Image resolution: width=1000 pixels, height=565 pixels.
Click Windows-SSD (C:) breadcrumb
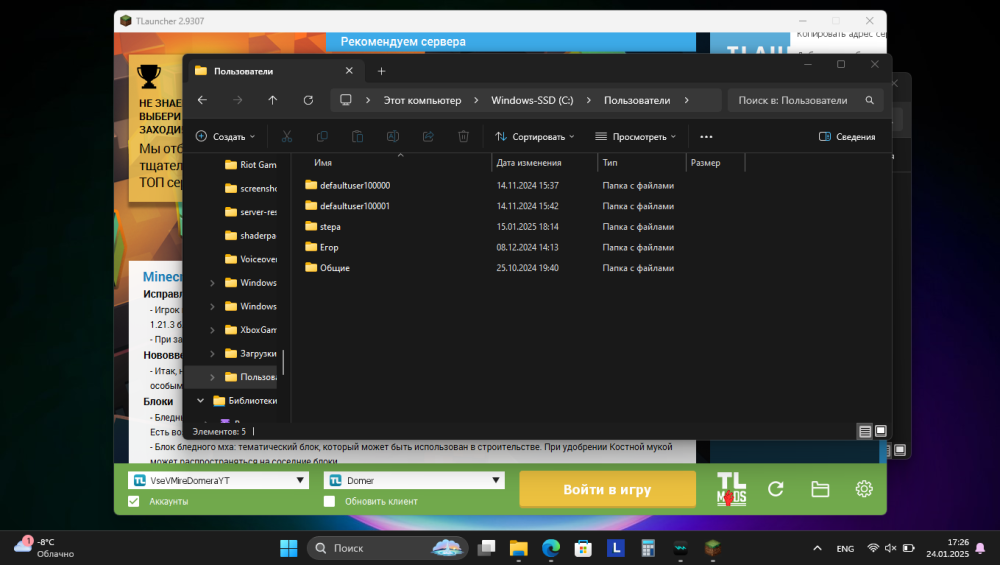coord(532,100)
